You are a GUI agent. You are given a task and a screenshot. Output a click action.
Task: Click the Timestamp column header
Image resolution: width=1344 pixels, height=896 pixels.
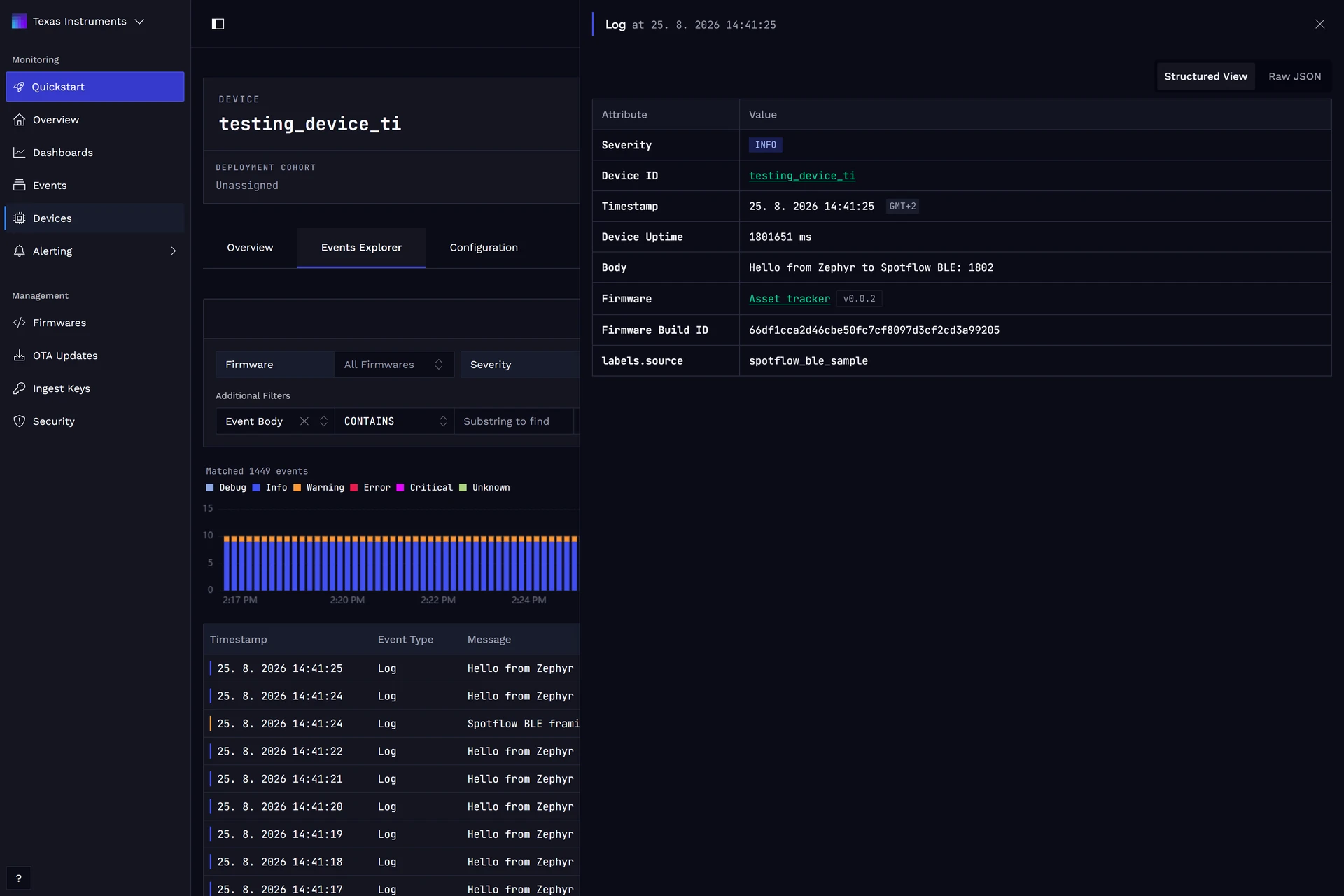click(238, 640)
